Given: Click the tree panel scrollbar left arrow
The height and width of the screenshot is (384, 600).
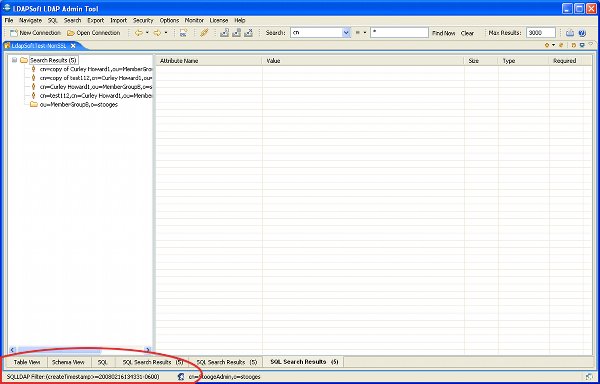Looking at the screenshot, I should click(12, 350).
